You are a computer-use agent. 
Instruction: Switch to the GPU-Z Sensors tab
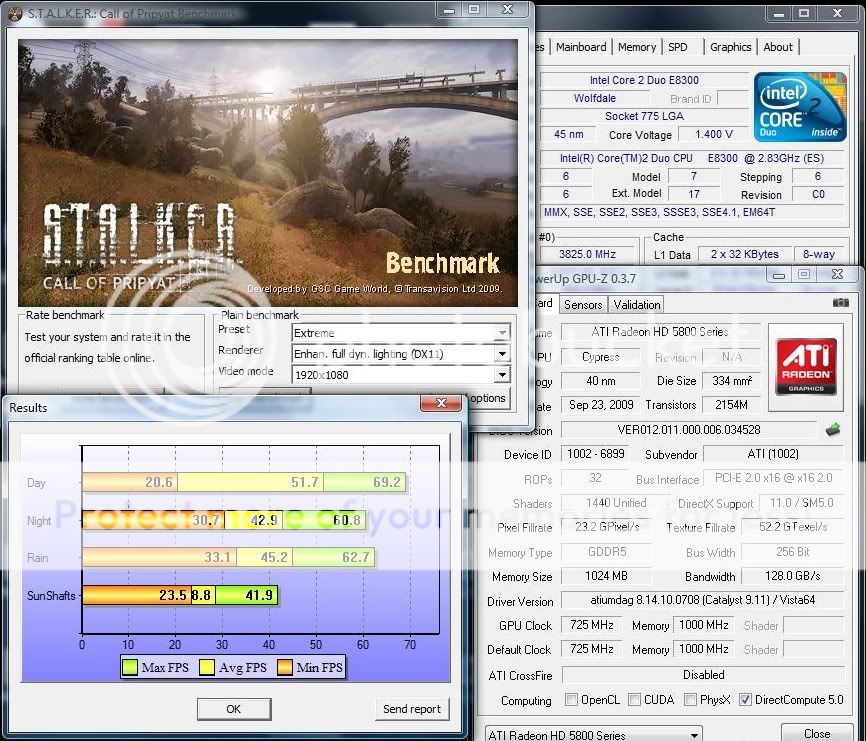(584, 305)
